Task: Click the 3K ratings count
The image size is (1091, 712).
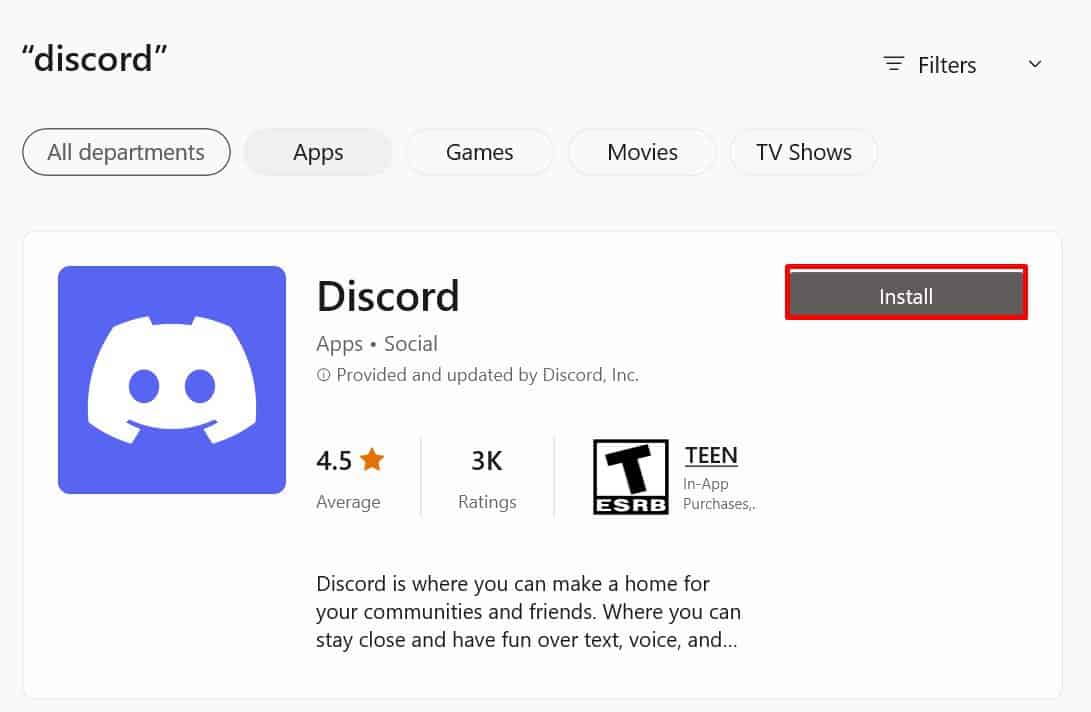Action: pyautogui.click(x=487, y=461)
